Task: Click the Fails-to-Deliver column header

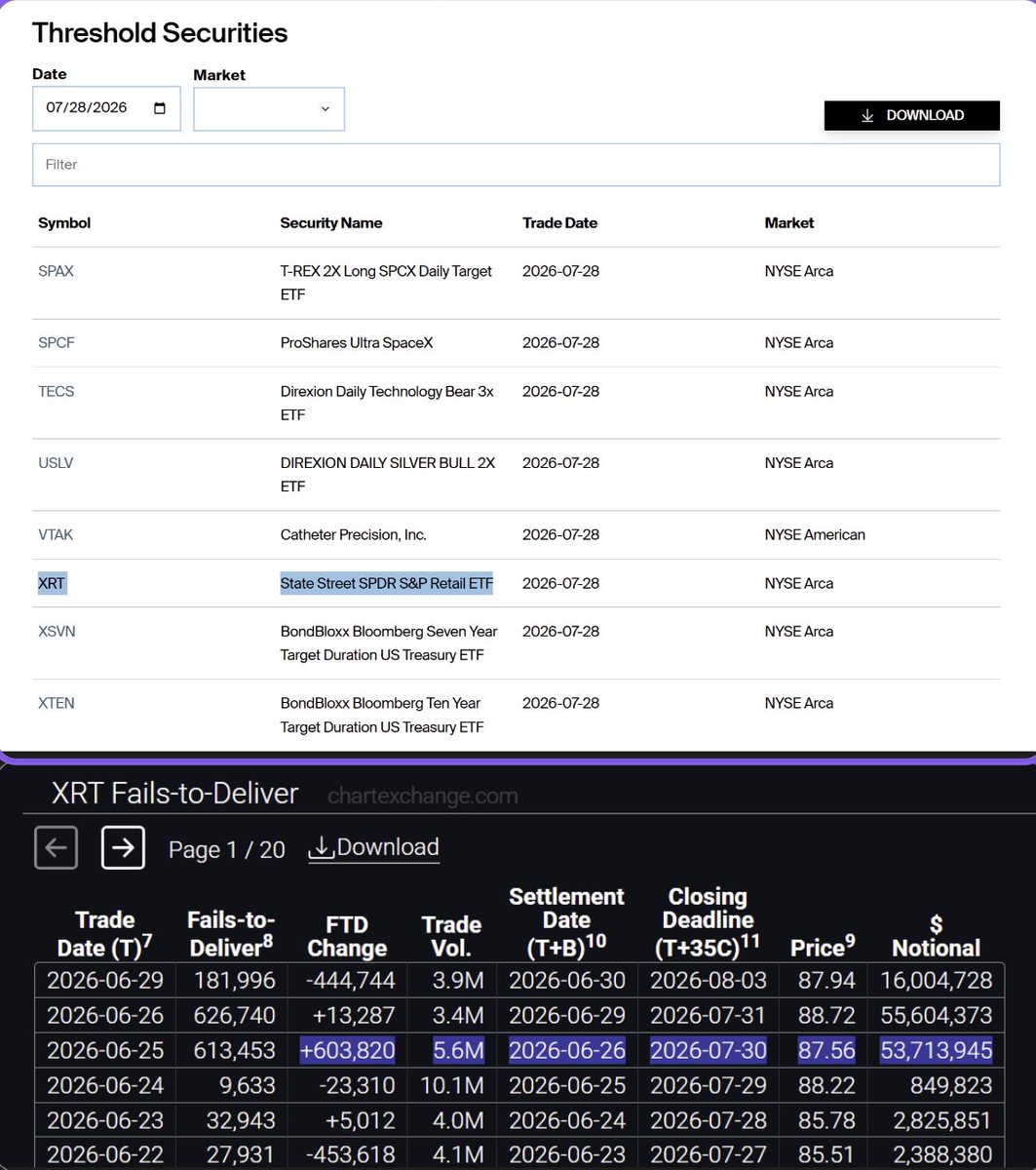Action: pos(231,934)
